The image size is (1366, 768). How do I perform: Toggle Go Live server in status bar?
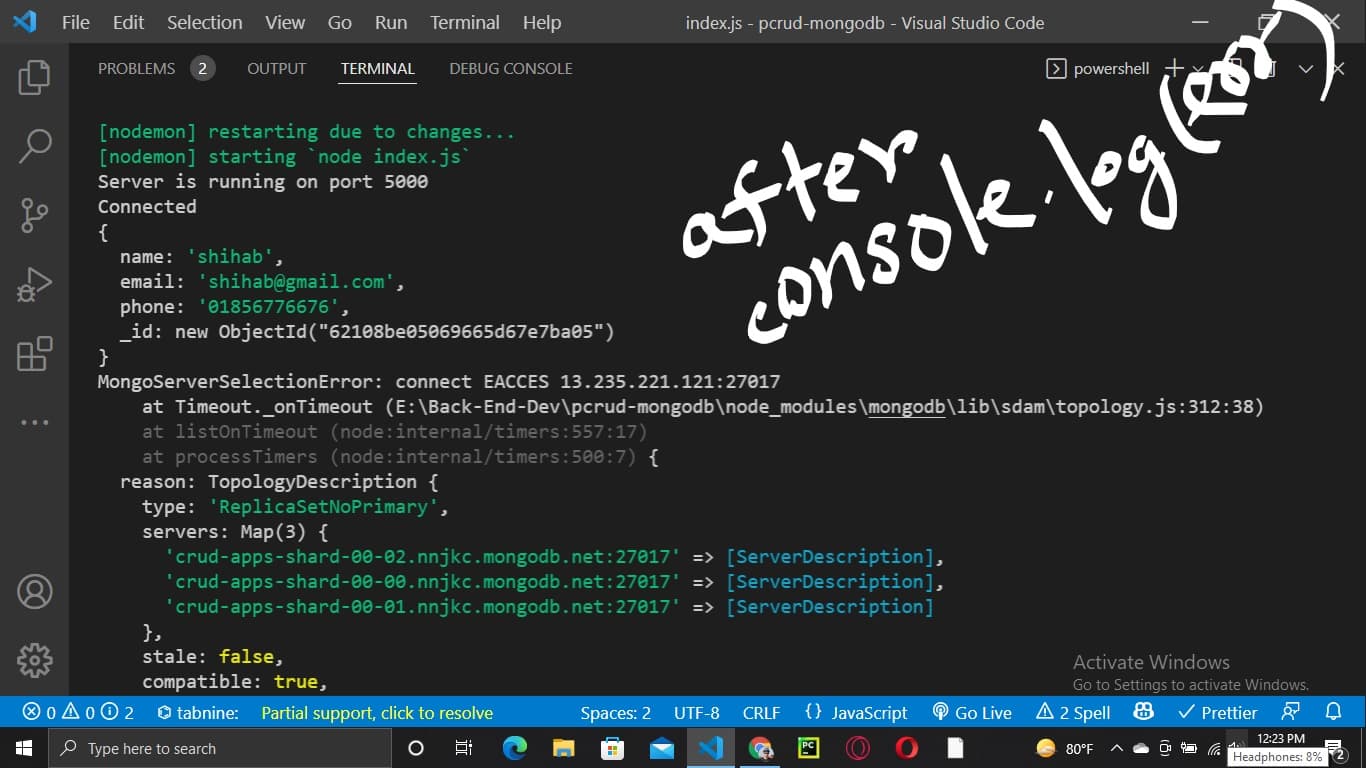click(972, 712)
